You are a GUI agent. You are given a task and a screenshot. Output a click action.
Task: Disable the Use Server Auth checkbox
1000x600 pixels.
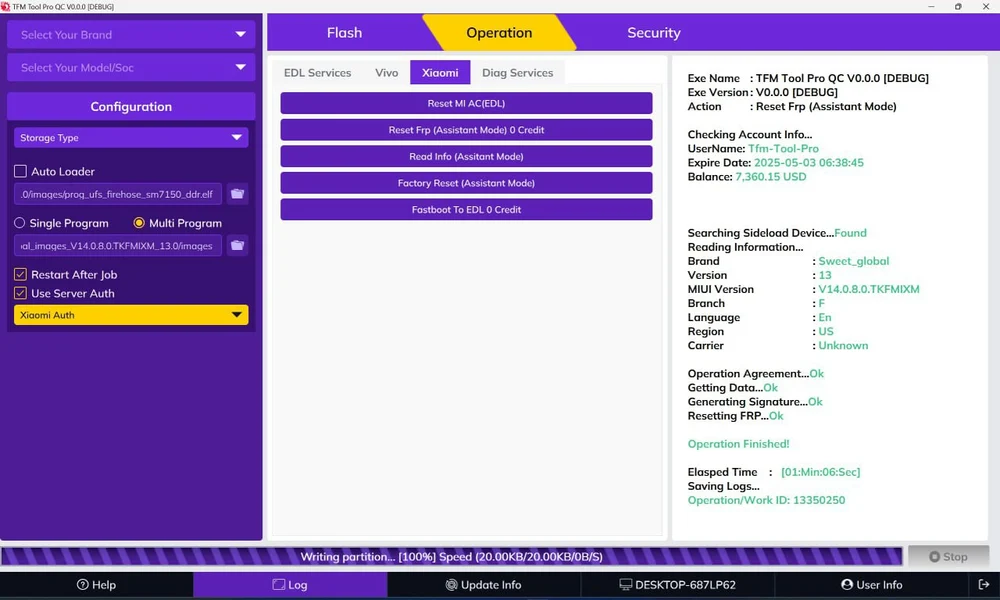point(21,294)
